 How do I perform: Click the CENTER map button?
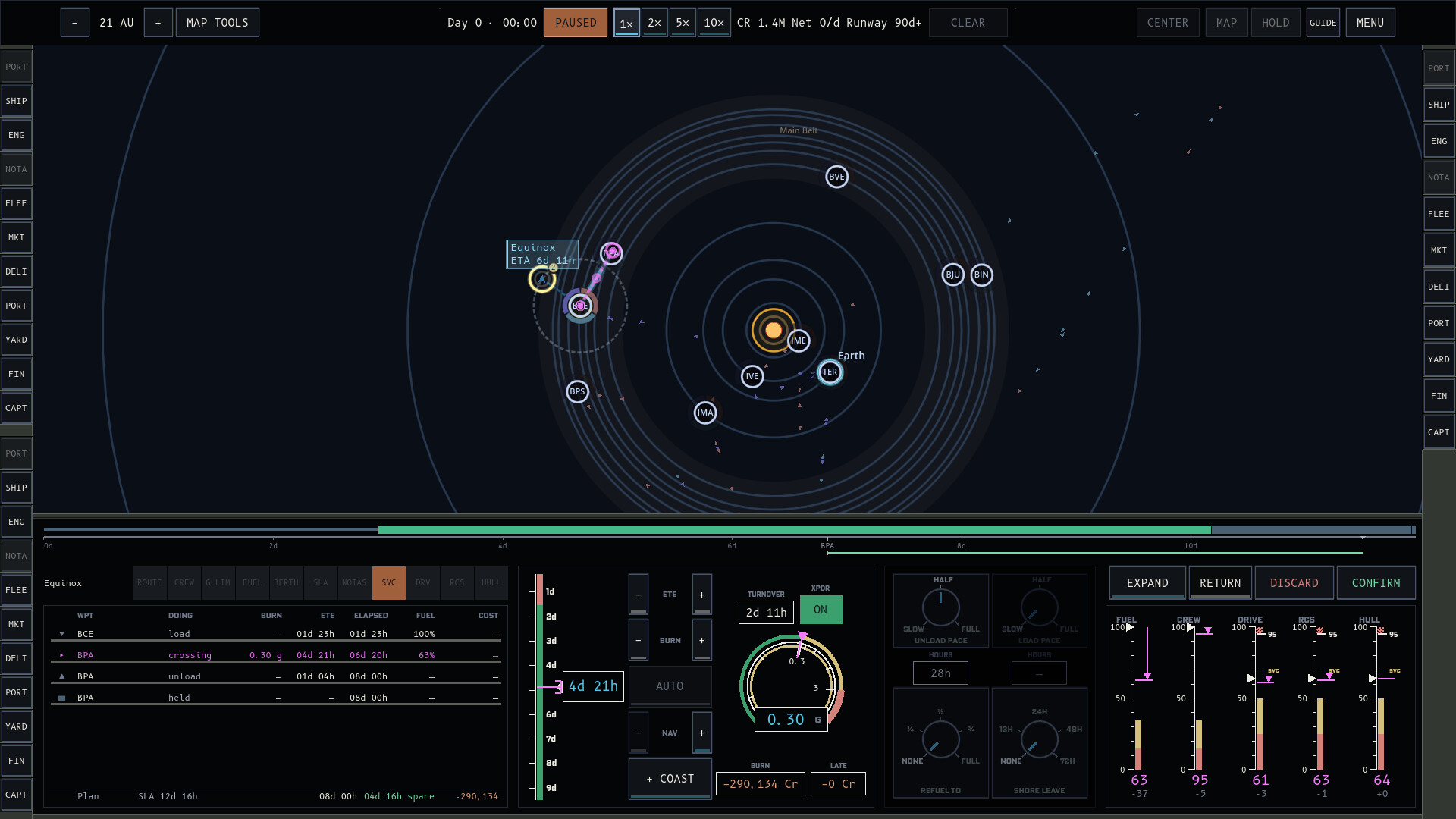coord(1168,23)
